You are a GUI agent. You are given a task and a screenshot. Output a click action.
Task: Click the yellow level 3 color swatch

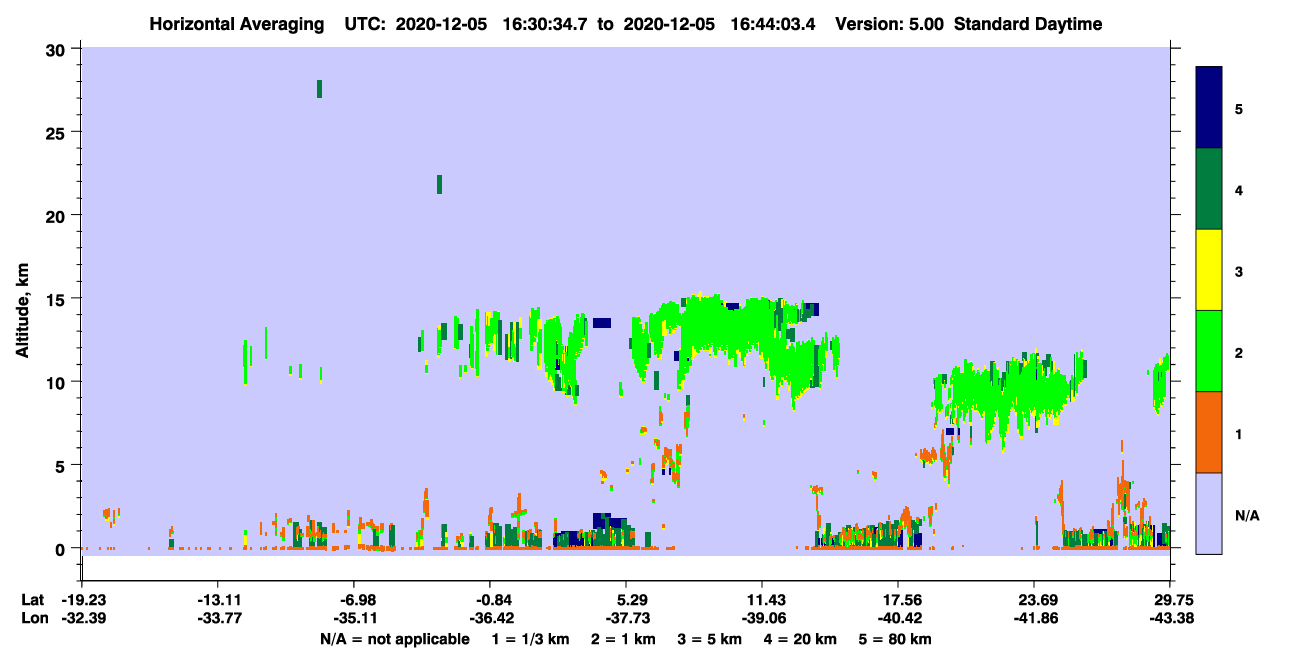[1209, 270]
